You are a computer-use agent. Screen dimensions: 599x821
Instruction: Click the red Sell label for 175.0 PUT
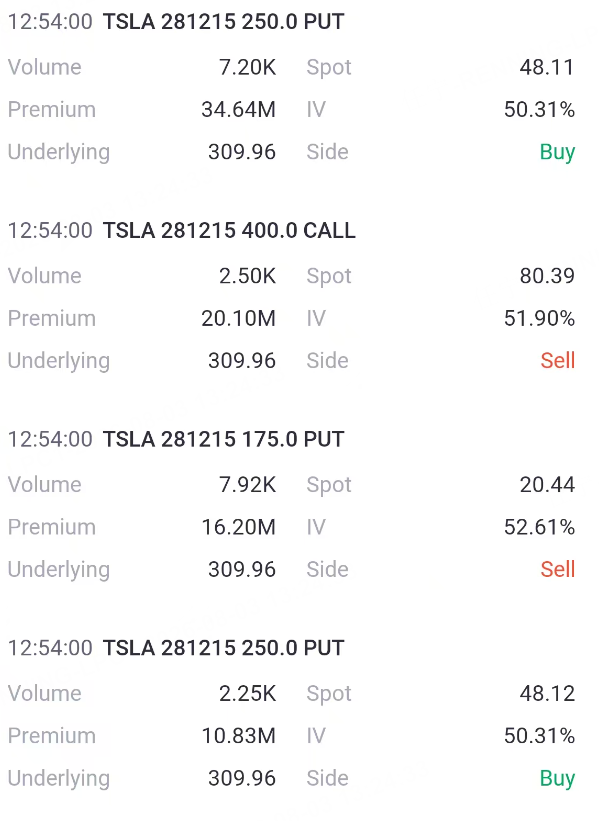(x=558, y=570)
